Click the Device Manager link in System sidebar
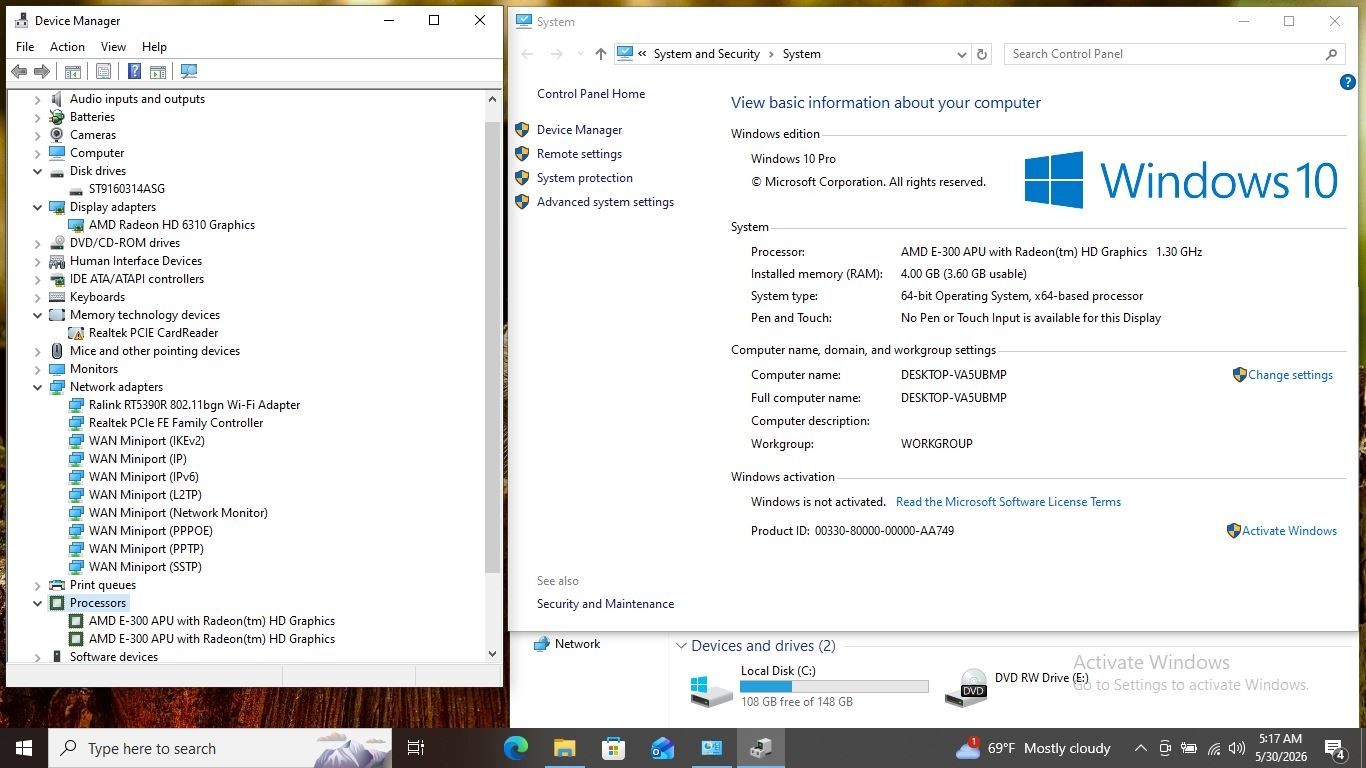 click(x=579, y=130)
